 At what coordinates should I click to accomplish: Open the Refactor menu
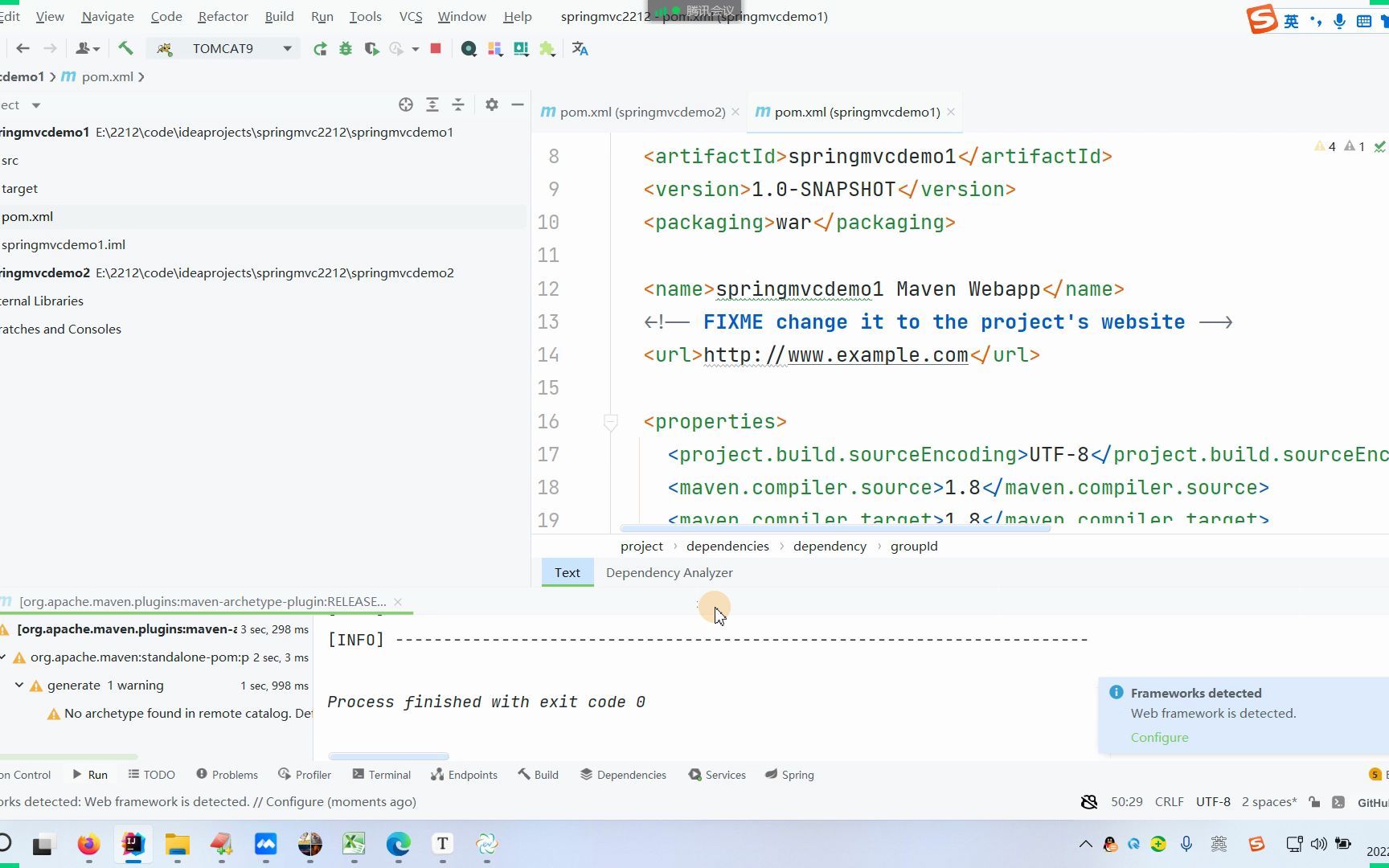pos(223,16)
